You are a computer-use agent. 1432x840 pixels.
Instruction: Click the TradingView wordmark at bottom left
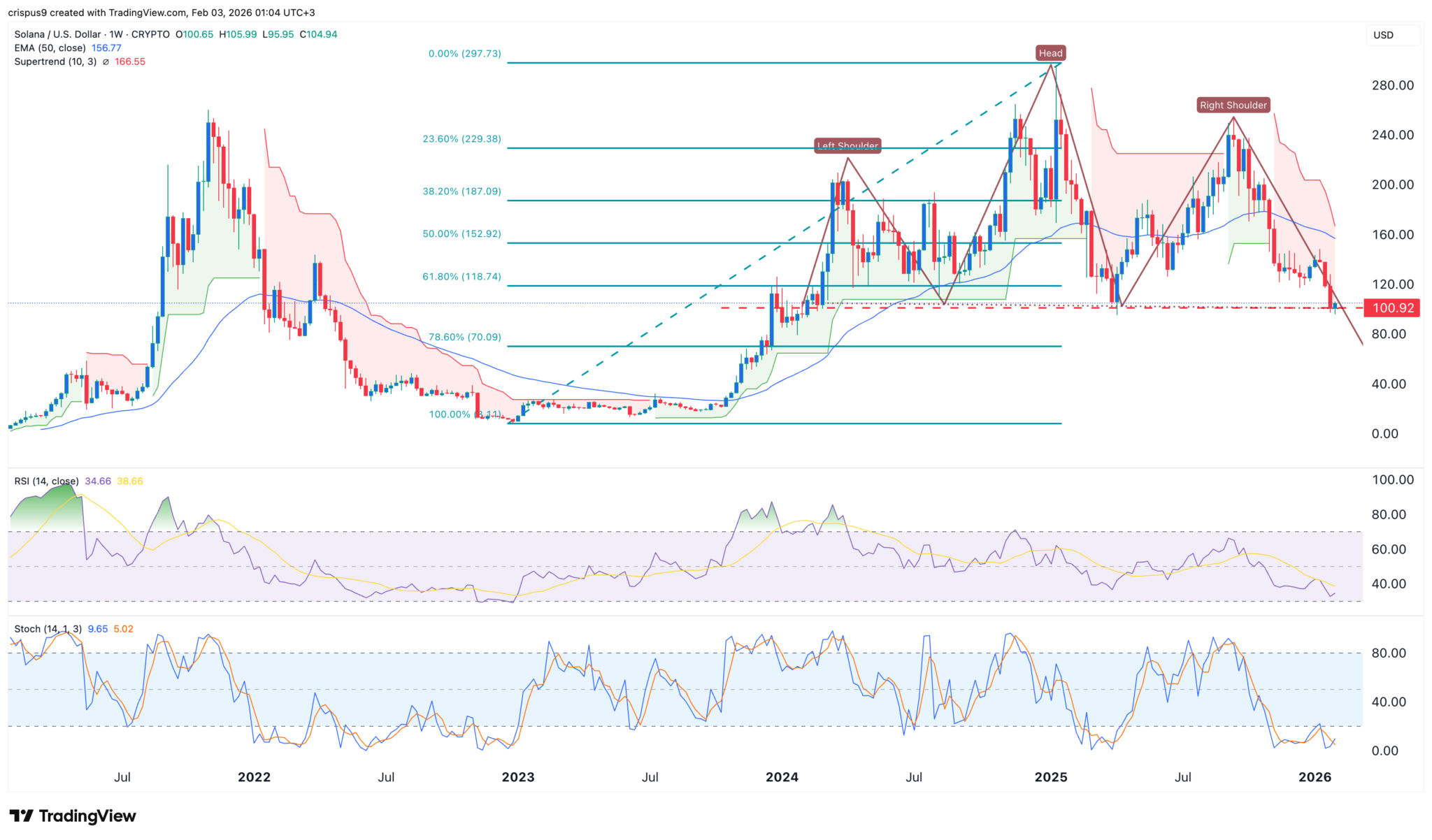(x=87, y=816)
